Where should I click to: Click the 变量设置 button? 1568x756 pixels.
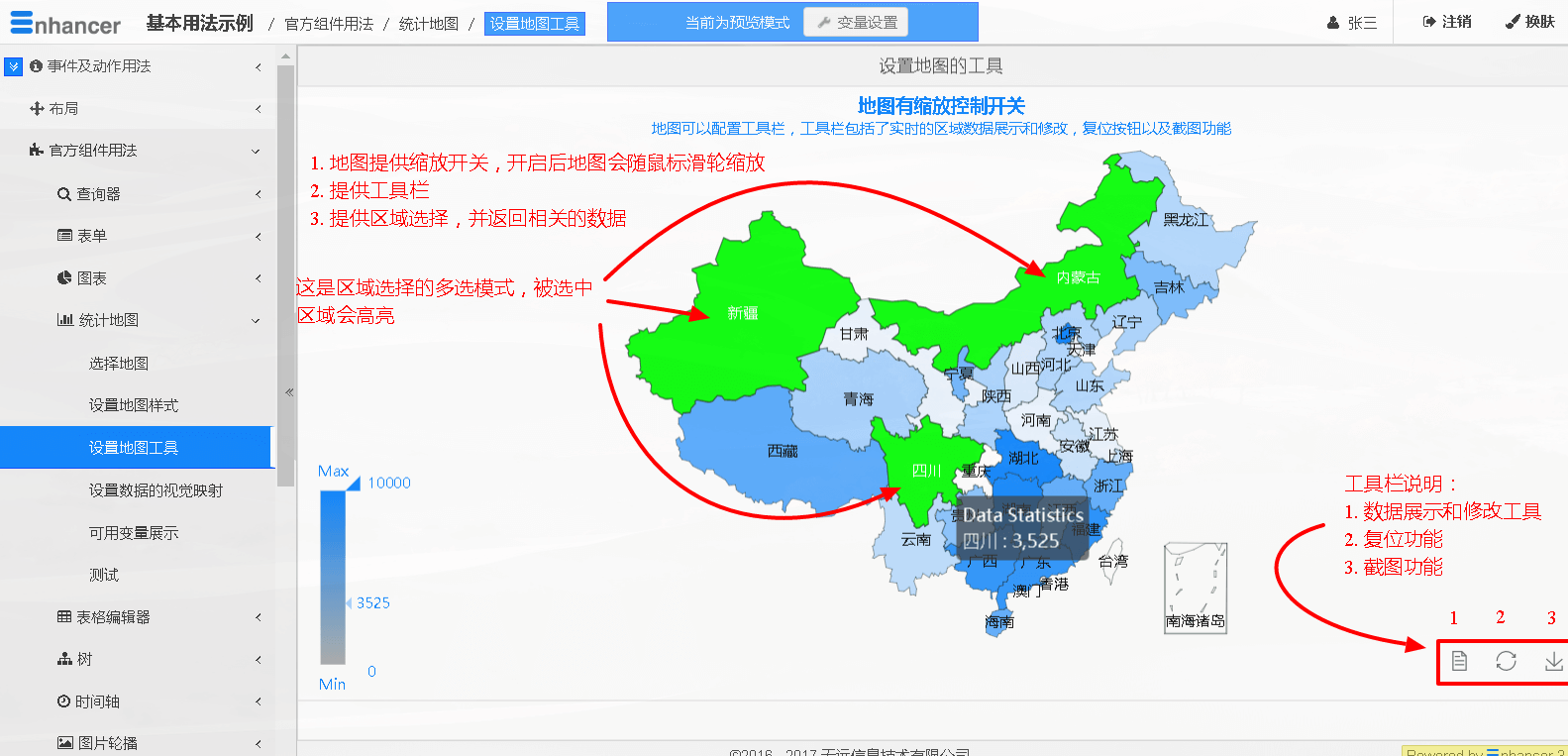(856, 22)
